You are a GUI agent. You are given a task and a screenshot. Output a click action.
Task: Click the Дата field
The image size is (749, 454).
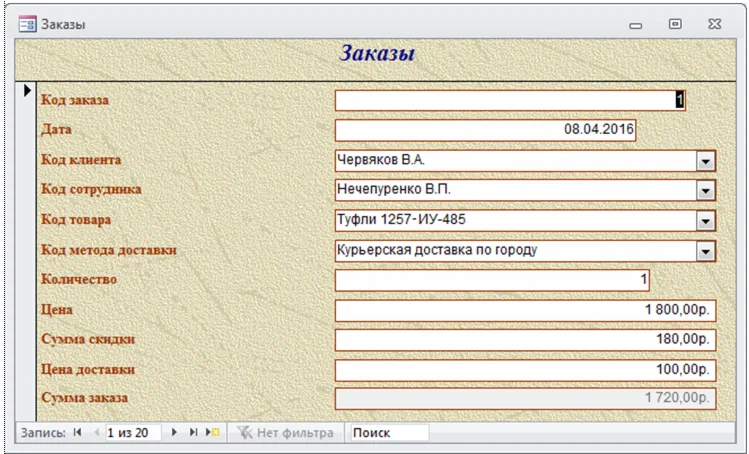click(x=485, y=130)
